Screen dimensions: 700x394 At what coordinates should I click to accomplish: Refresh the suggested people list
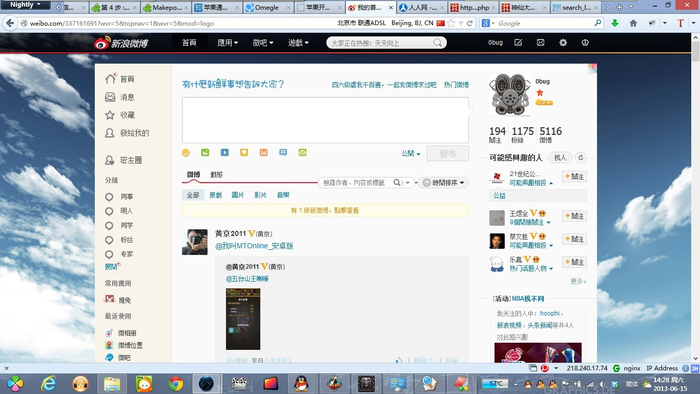tap(580, 158)
